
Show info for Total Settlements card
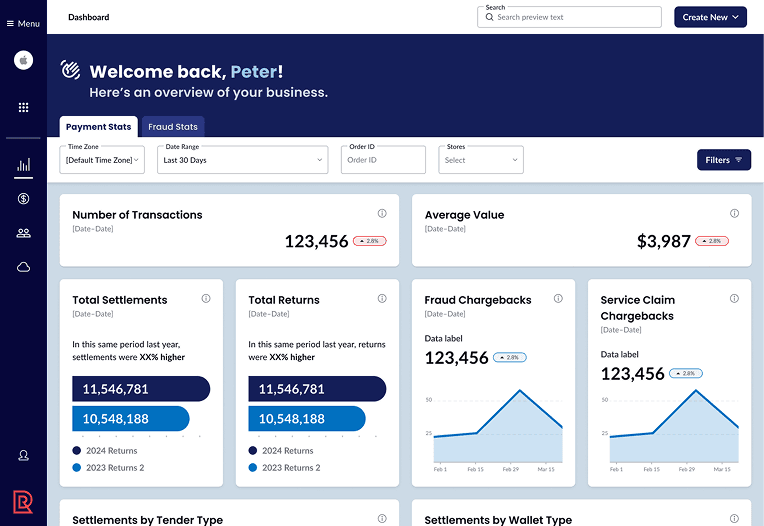206,299
